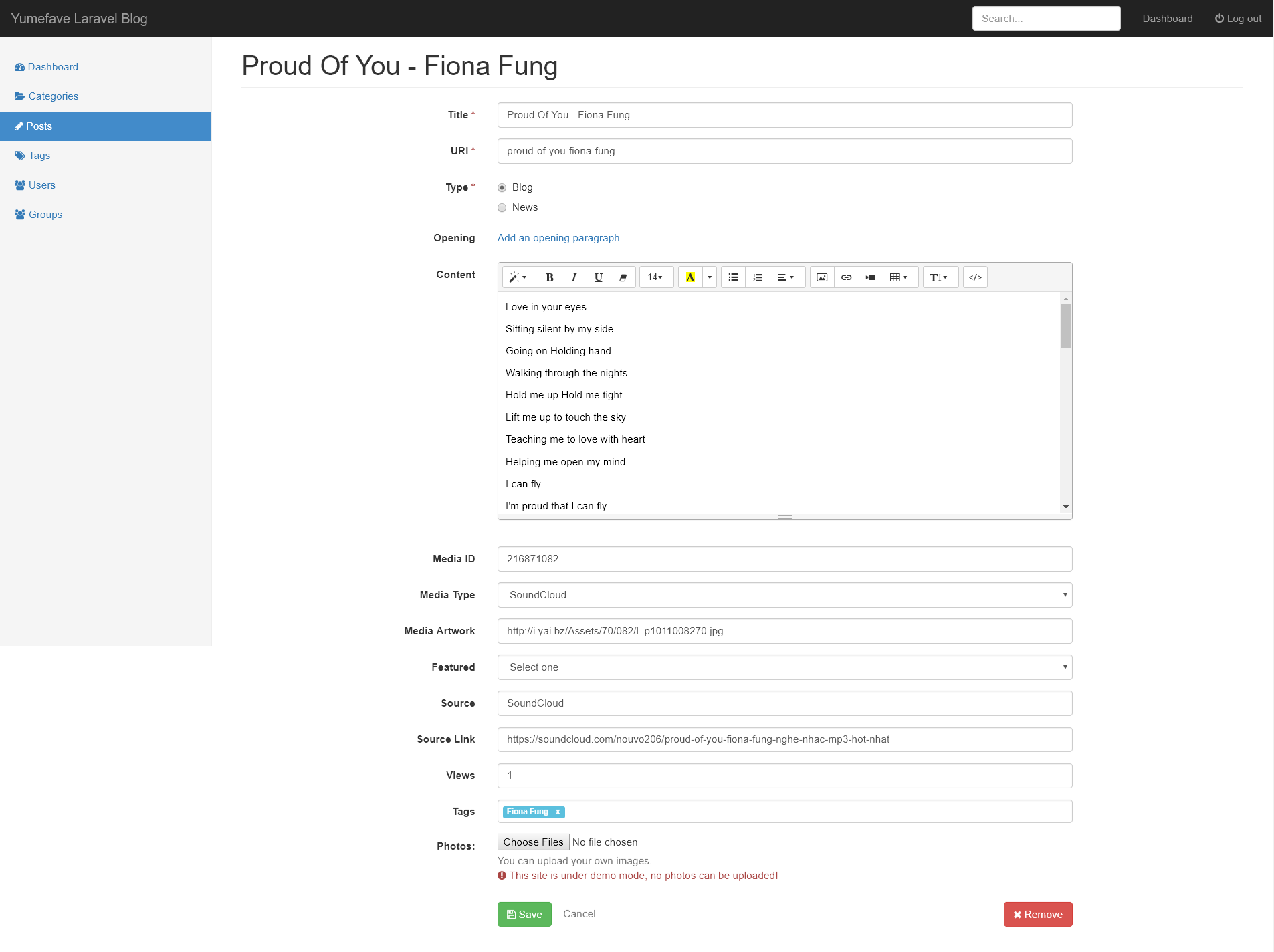Screen dimensions: 1274x952
Task: Open the Categories sidebar section
Action: (x=54, y=96)
